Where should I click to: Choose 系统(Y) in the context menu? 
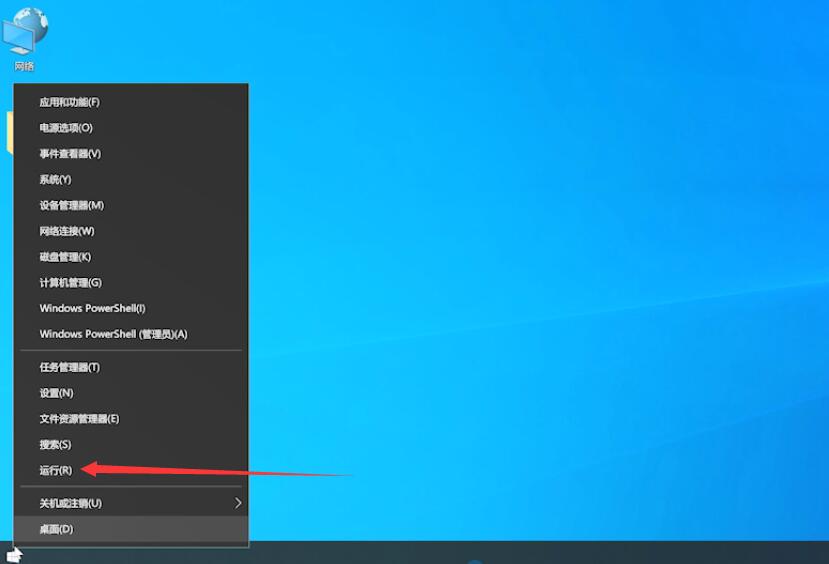coord(131,180)
